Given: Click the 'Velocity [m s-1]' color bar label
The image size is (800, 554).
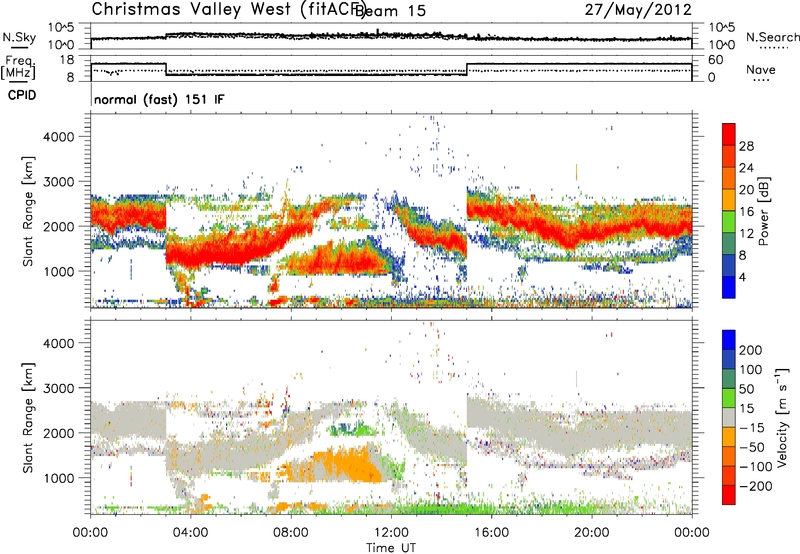Looking at the screenshot, I should (x=782, y=417).
